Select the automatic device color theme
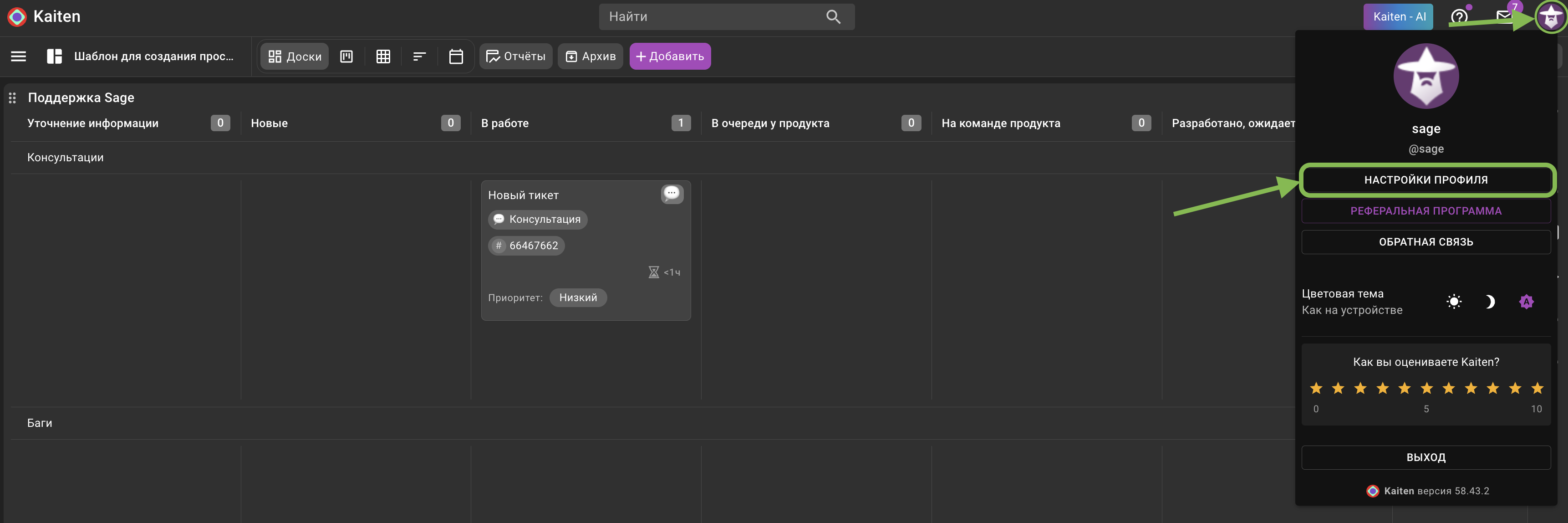 pyautogui.click(x=1526, y=302)
